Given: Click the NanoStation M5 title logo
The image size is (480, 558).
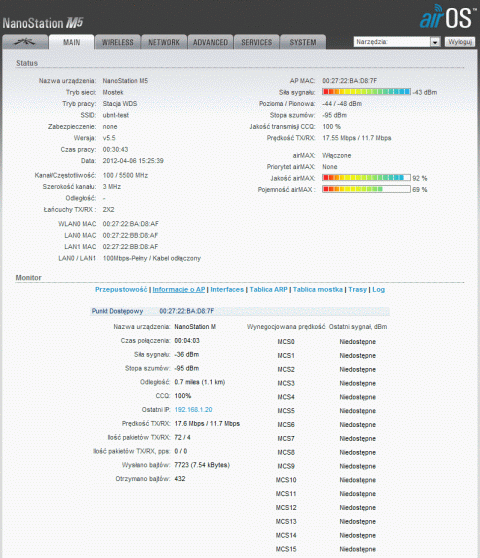Looking at the screenshot, I should tap(43, 23).
